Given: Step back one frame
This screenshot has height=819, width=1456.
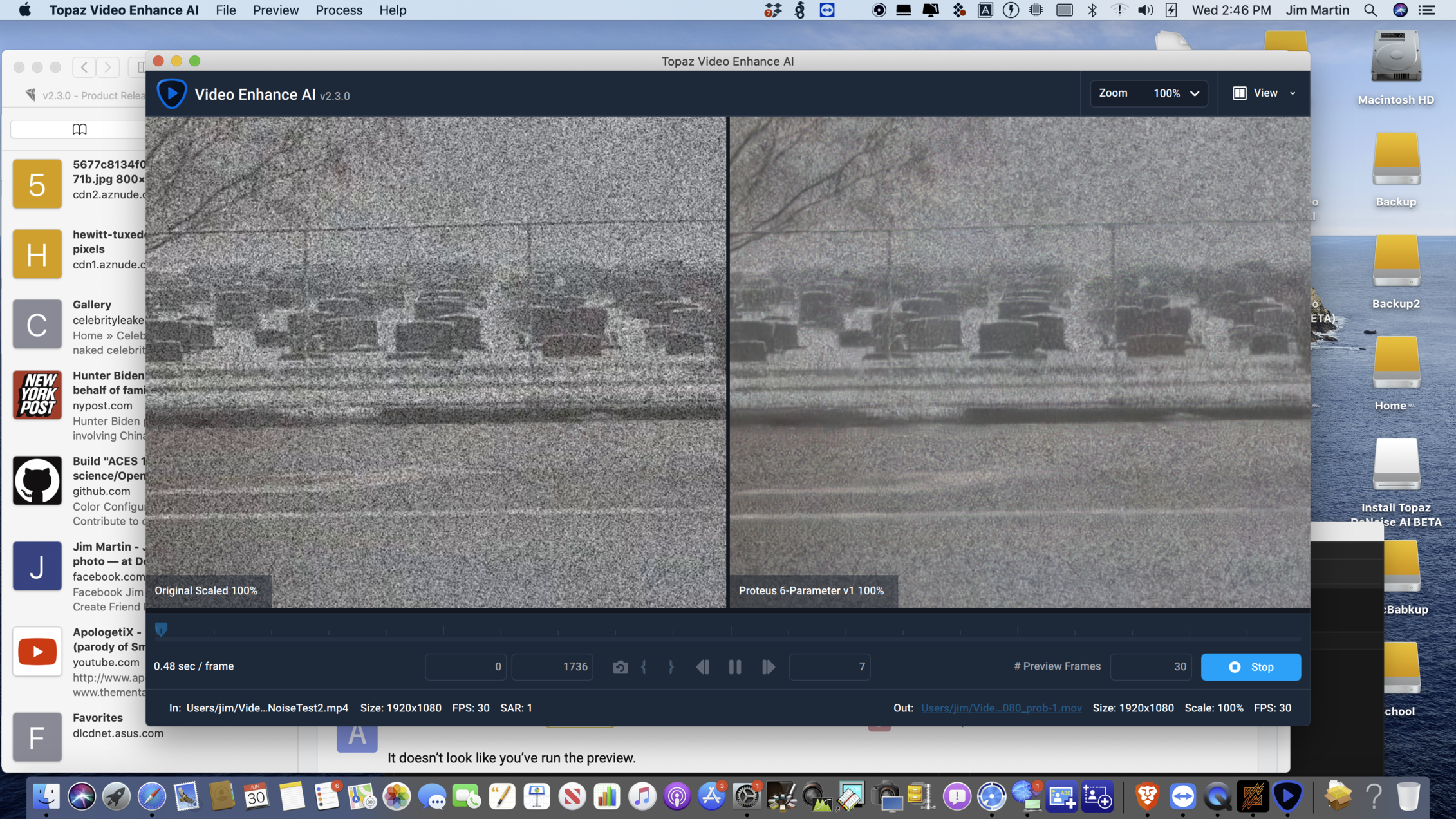Looking at the screenshot, I should coord(702,667).
